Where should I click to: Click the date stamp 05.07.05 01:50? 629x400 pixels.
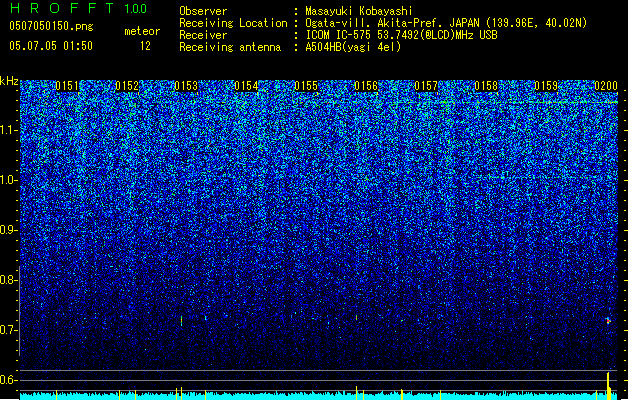coord(51,46)
